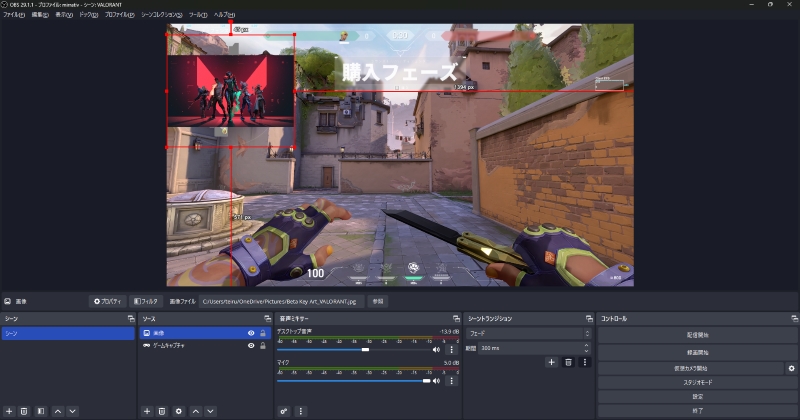Screen dimensions: 800x420
Task: Click デスクトップ音声 volume slider handle
Action: 365,350
